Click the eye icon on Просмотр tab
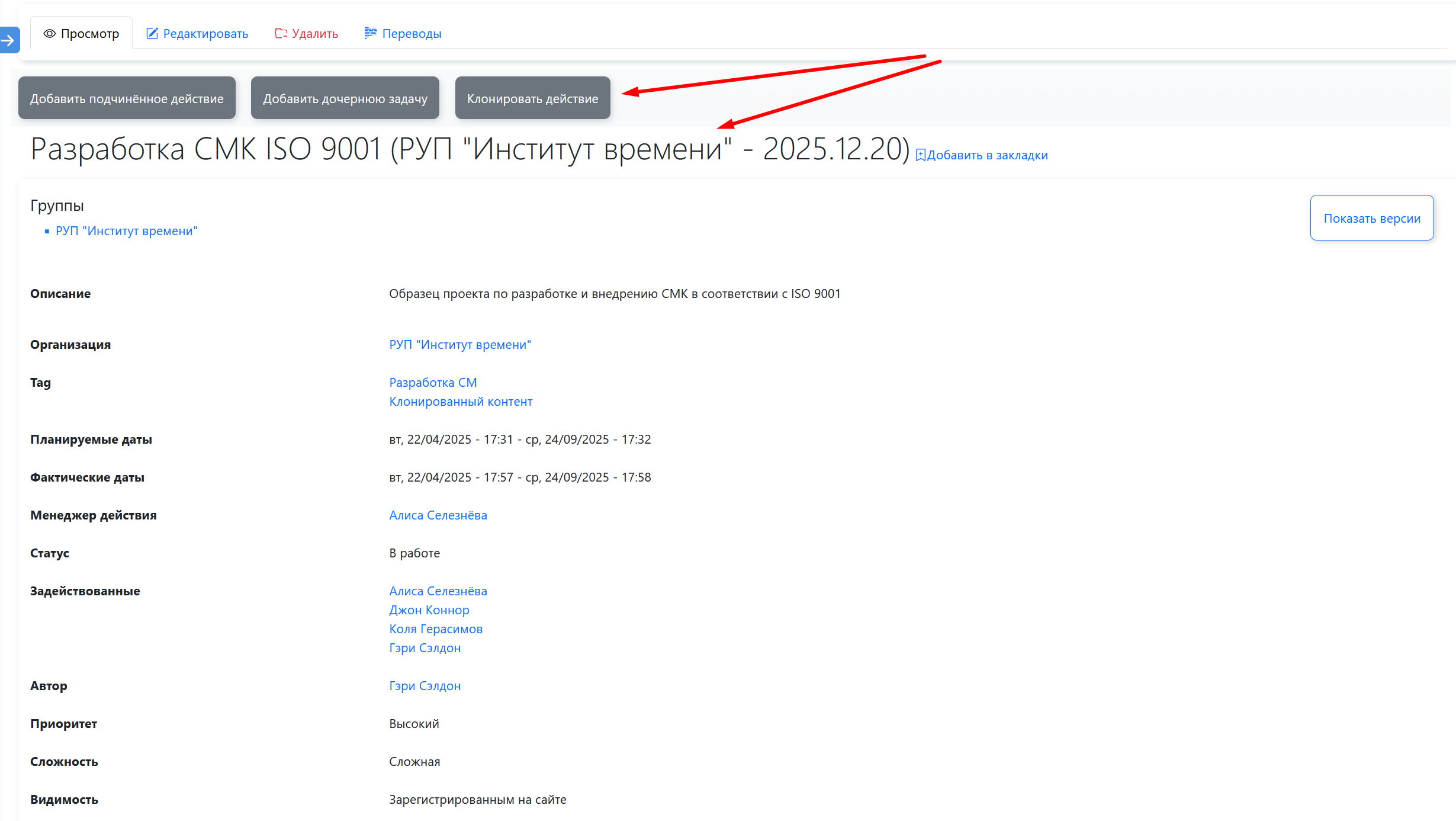1456x821 pixels. [x=50, y=34]
